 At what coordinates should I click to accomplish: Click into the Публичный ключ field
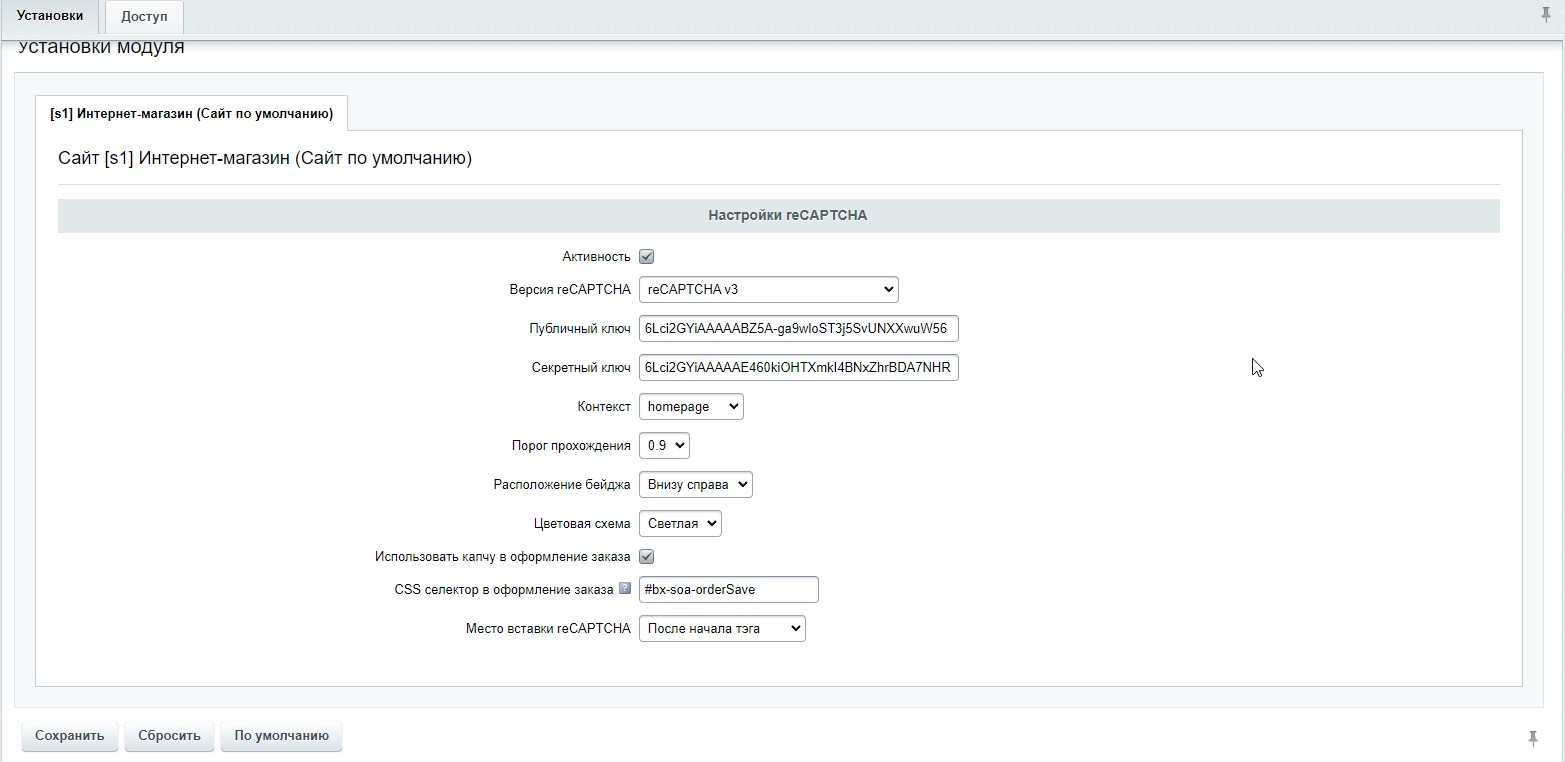coord(798,329)
